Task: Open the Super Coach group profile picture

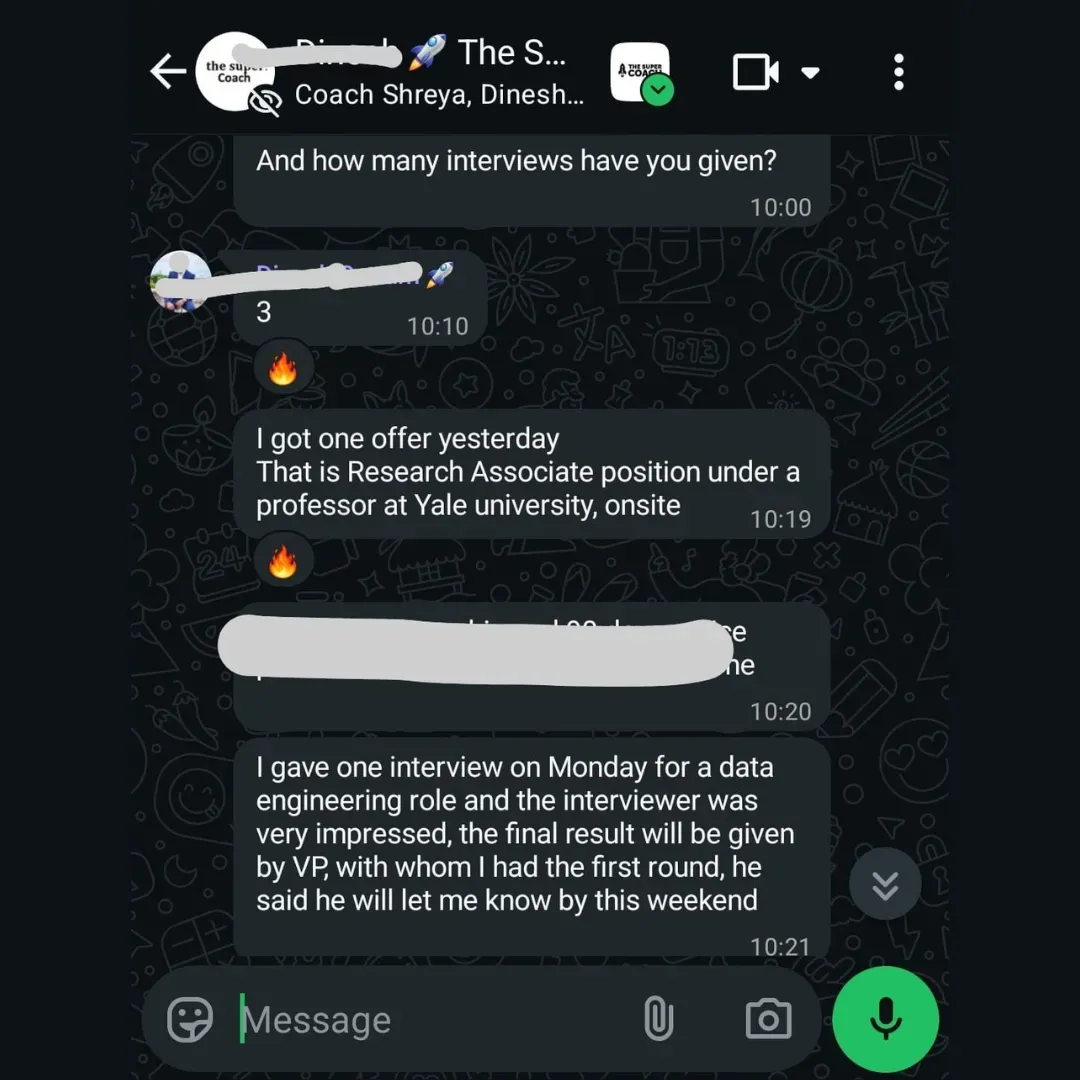Action: (x=235, y=72)
